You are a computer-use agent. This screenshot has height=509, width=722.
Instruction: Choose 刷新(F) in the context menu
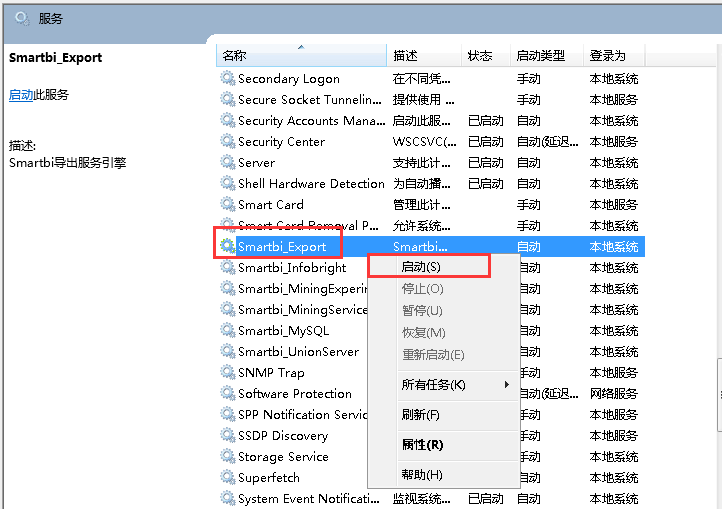pos(444,415)
